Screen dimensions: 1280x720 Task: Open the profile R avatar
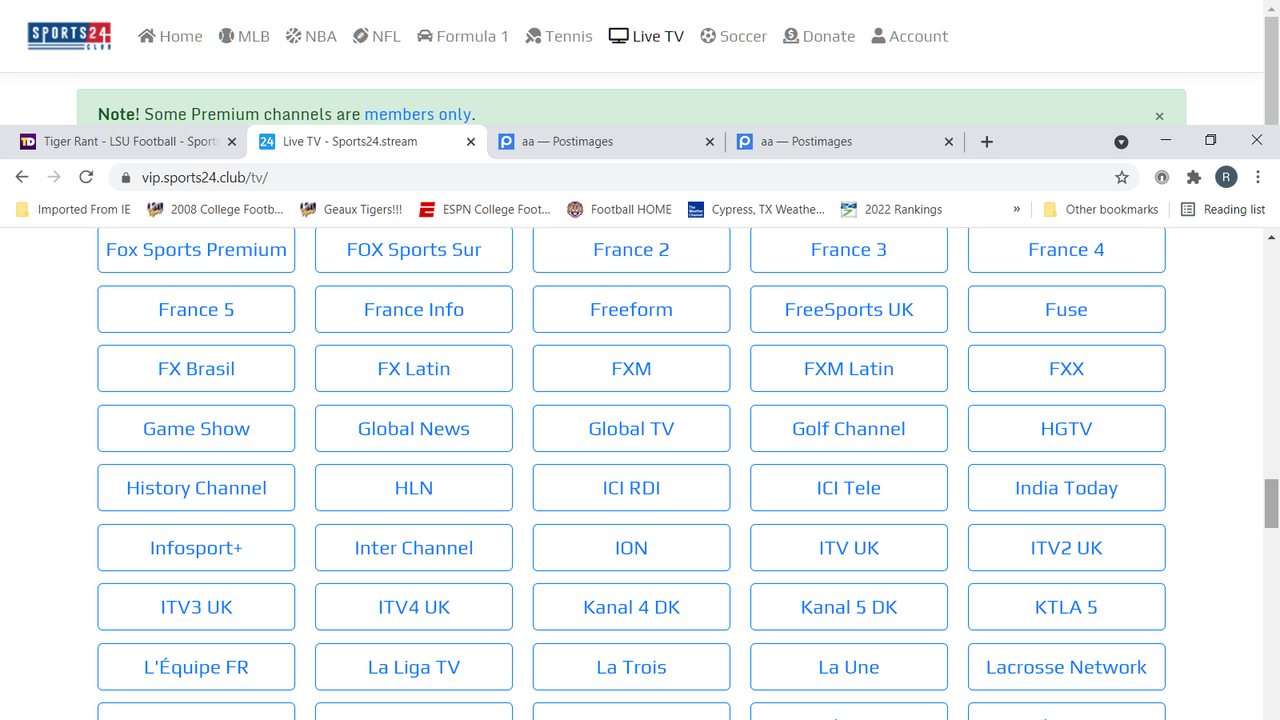(1226, 177)
